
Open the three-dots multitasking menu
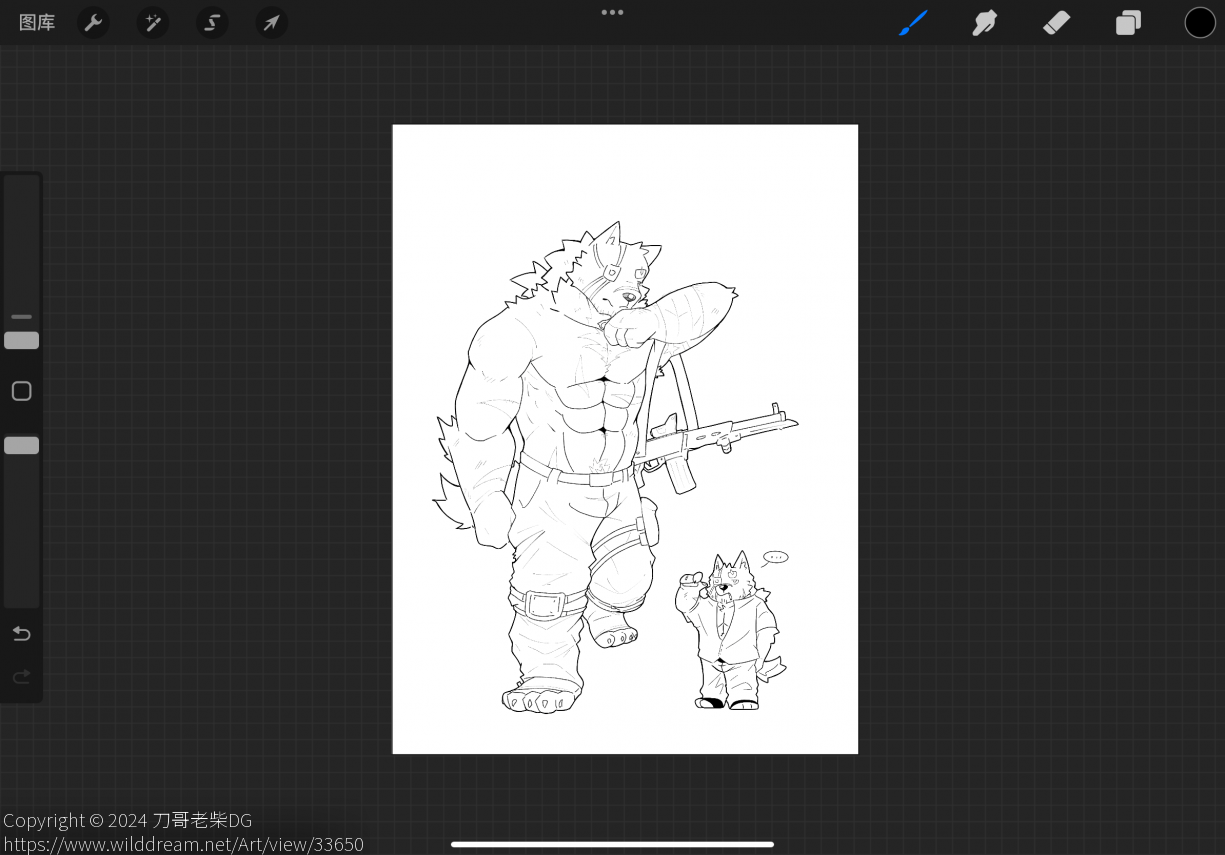pyautogui.click(x=612, y=12)
